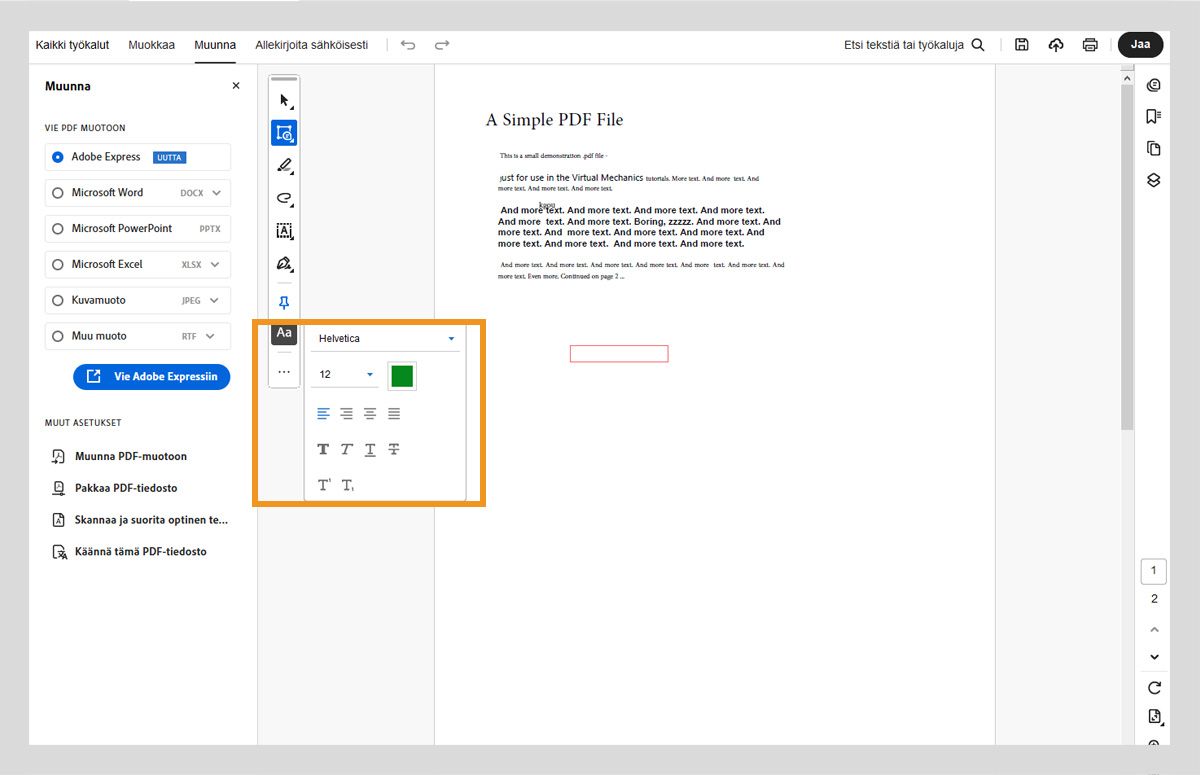Rotate the page view icon
This screenshot has width=1200, height=775.
pyautogui.click(x=1154, y=688)
